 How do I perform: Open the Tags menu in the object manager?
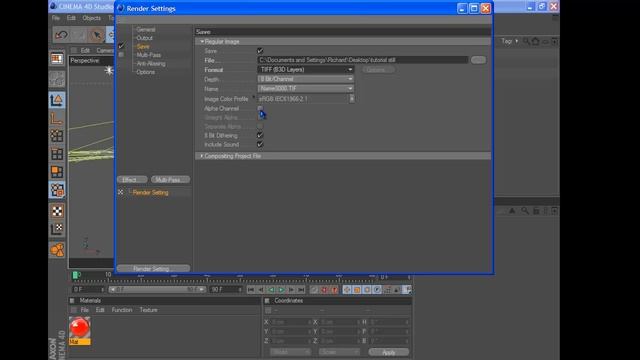509,41
